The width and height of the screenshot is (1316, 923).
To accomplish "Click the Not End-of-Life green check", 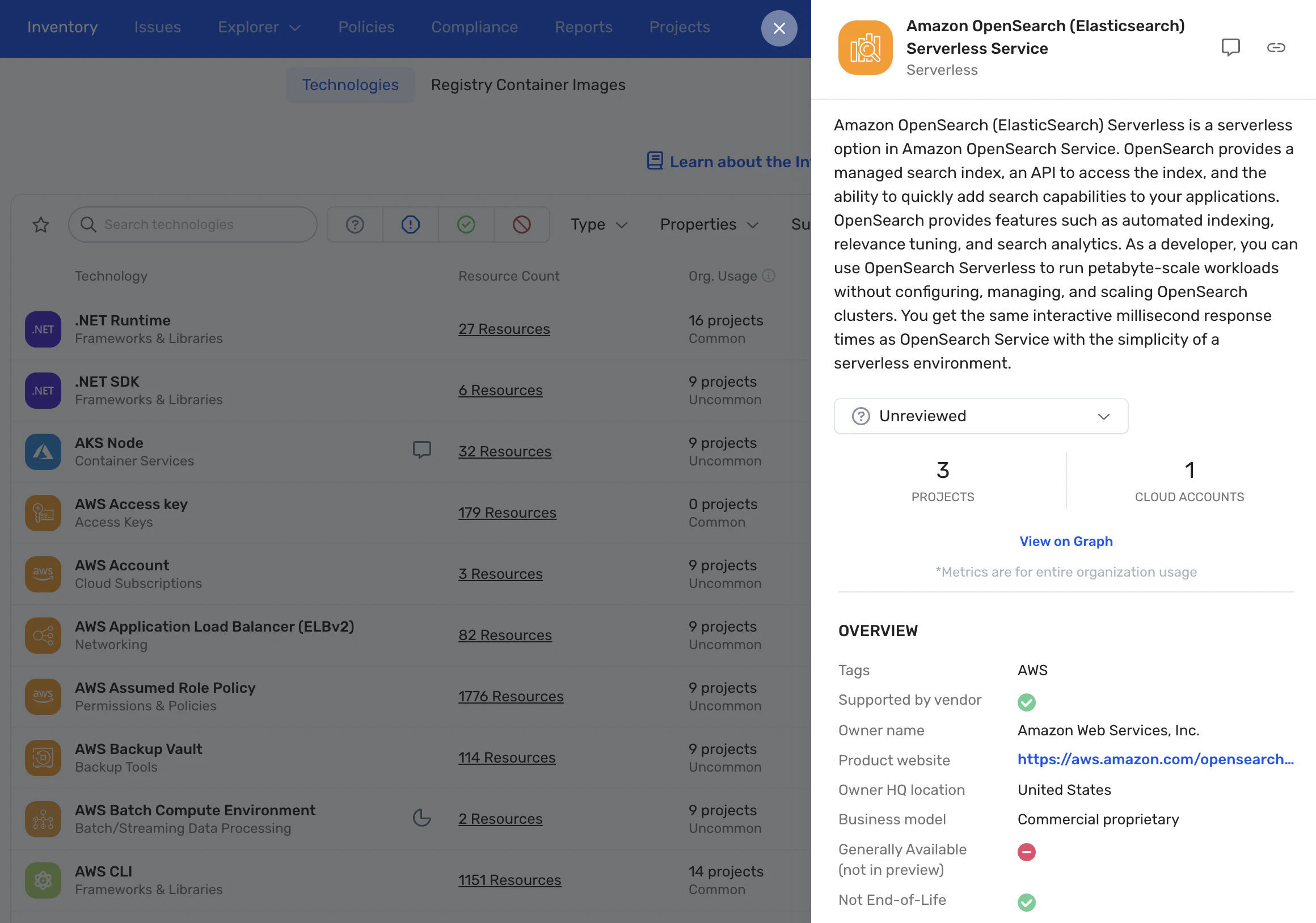I will (x=1027, y=903).
